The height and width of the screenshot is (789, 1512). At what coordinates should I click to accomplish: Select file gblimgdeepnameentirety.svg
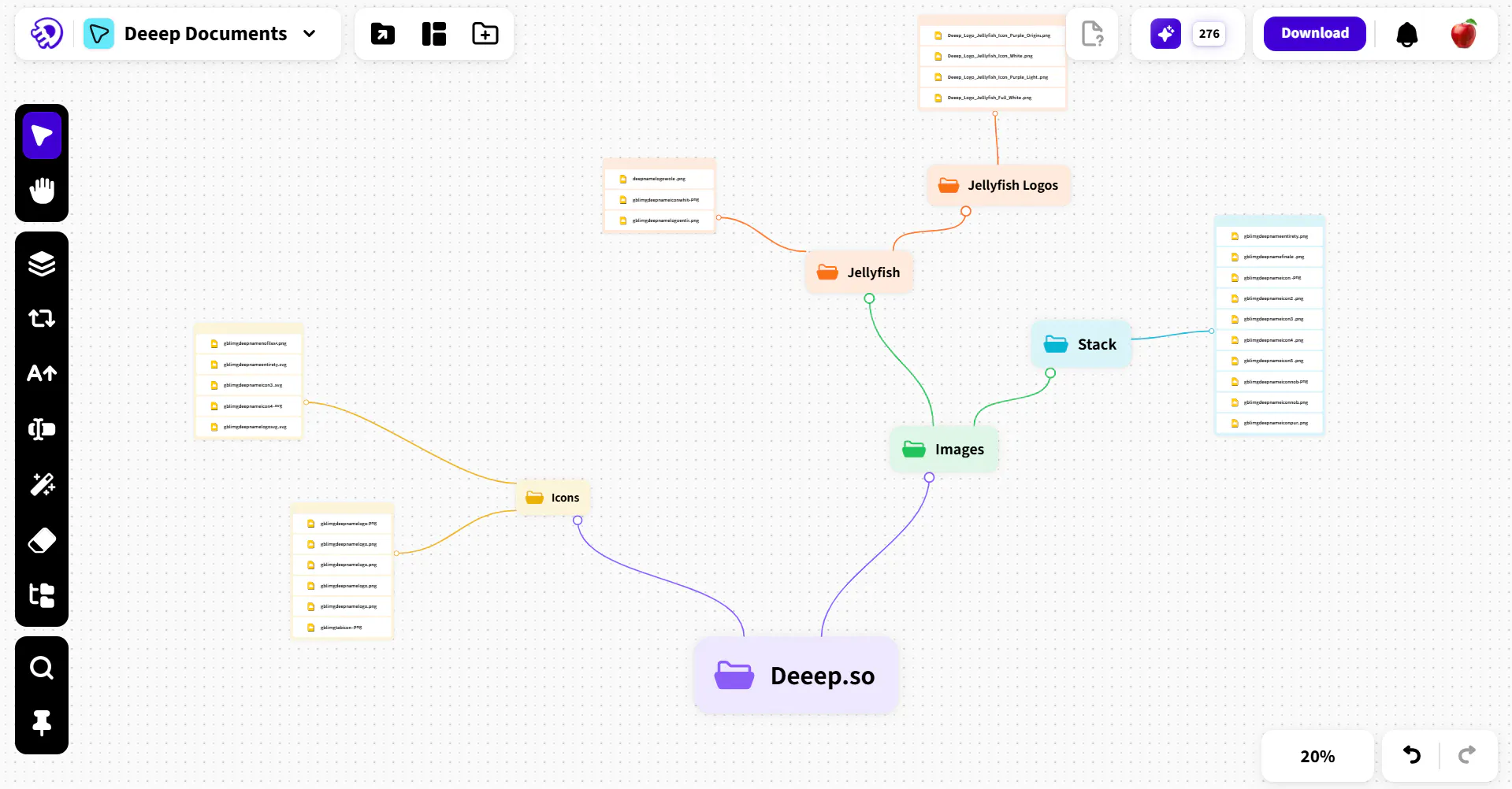point(249,365)
